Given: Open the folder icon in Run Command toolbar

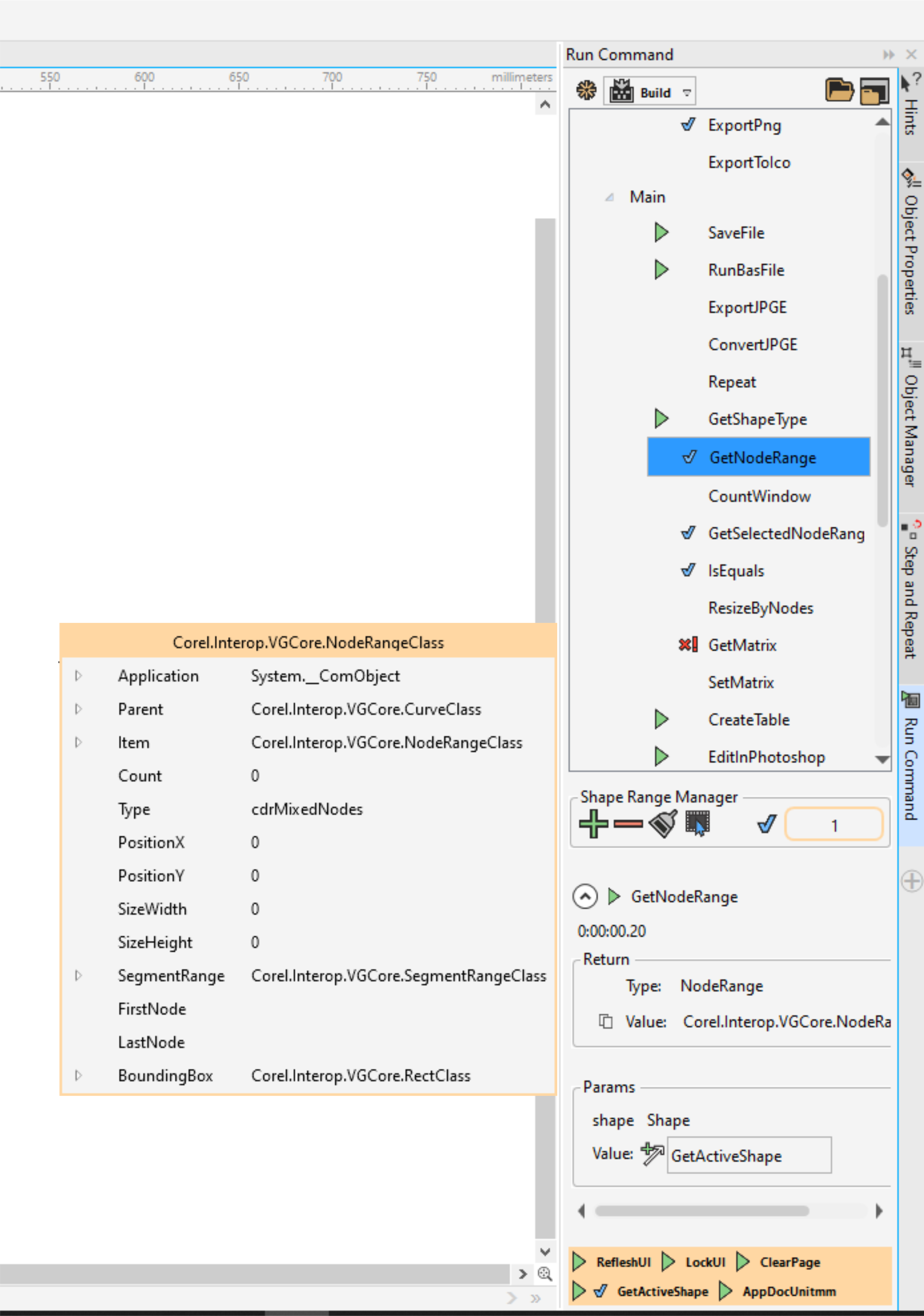Looking at the screenshot, I should (x=839, y=90).
